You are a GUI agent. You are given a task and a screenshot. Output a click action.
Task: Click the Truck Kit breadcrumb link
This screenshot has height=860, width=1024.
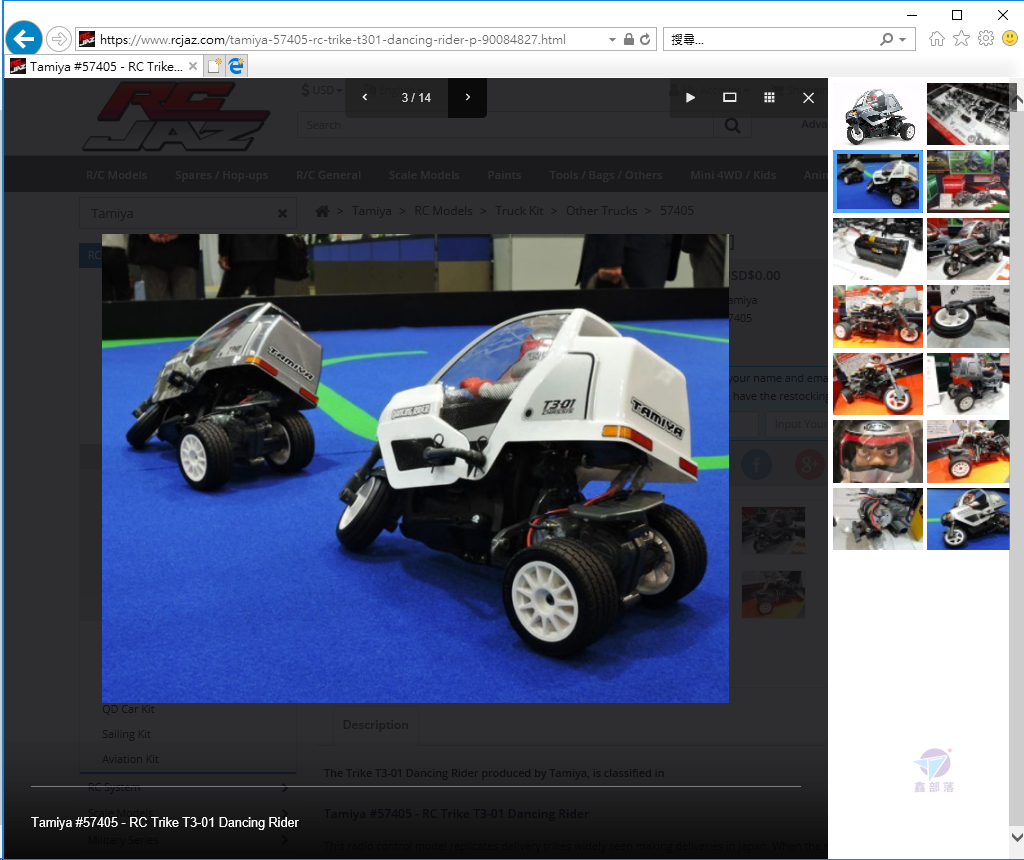(x=519, y=211)
